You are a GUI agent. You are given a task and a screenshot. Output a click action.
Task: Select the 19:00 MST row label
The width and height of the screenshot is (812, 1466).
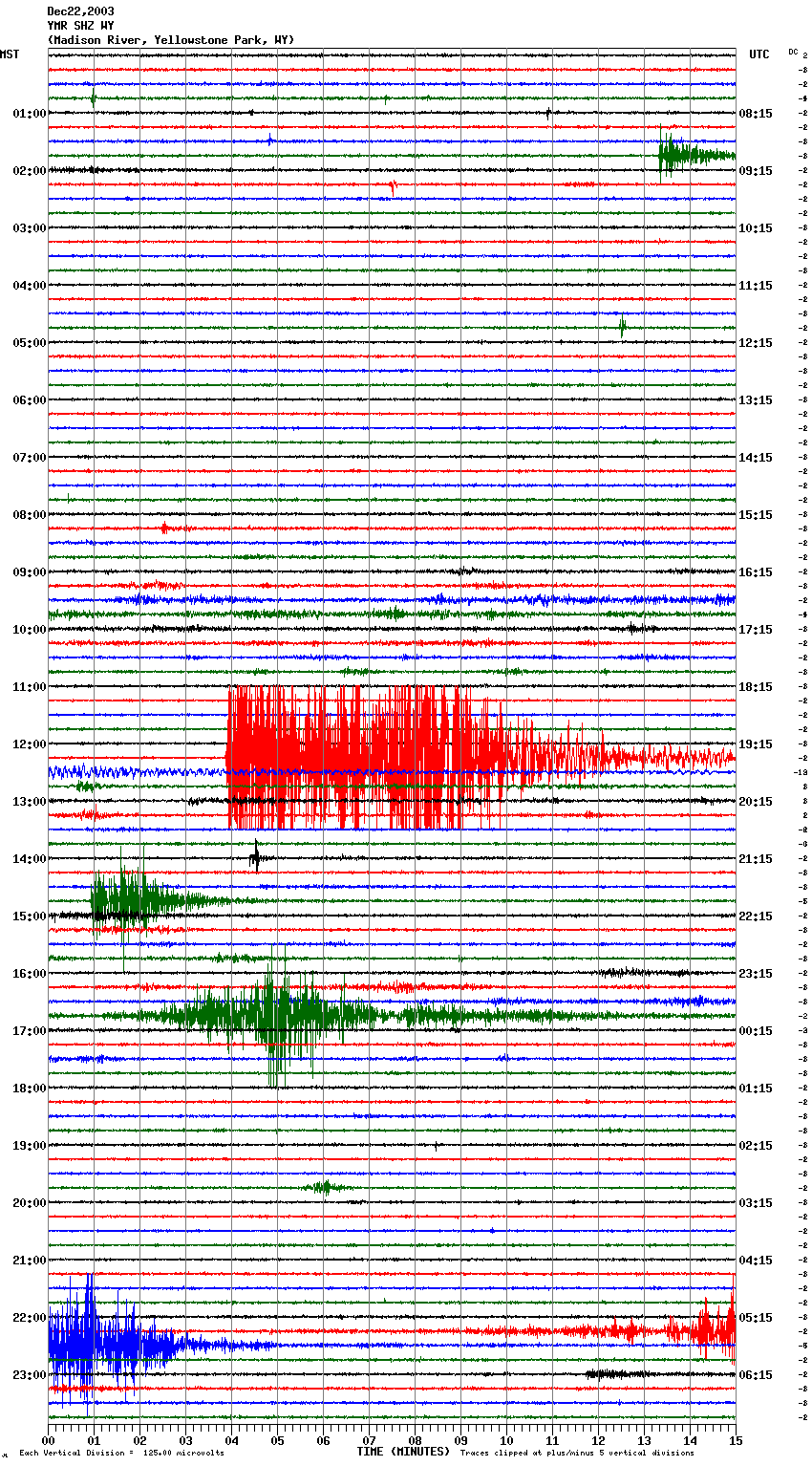pyautogui.click(x=30, y=1146)
